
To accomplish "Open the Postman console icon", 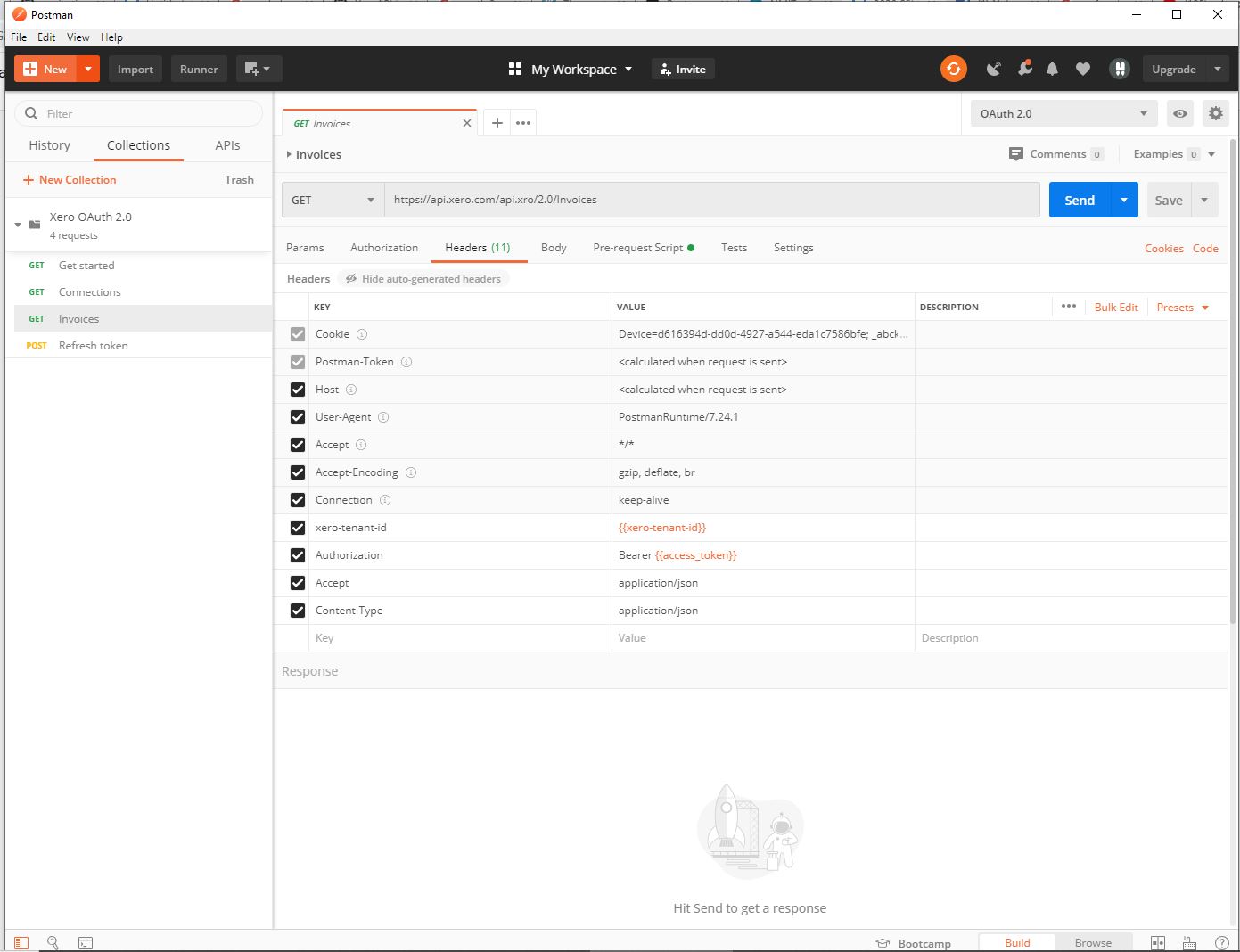I will click(86, 942).
